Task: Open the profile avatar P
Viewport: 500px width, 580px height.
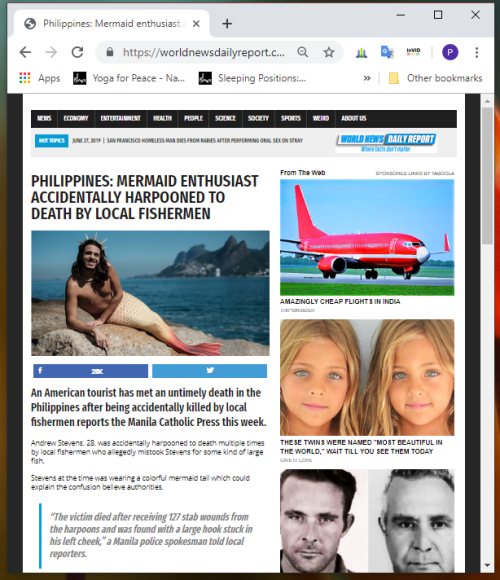Action: (x=450, y=52)
